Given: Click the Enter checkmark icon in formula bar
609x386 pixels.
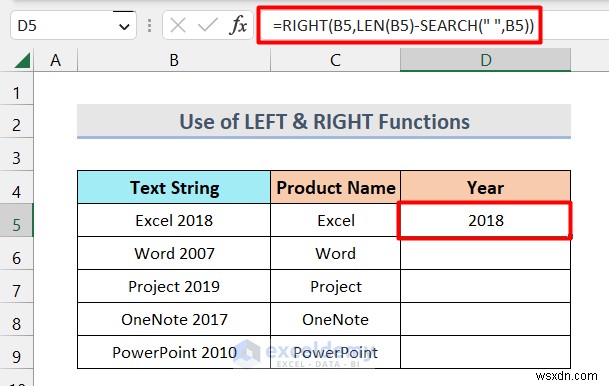Looking at the screenshot, I should click(x=208, y=26).
